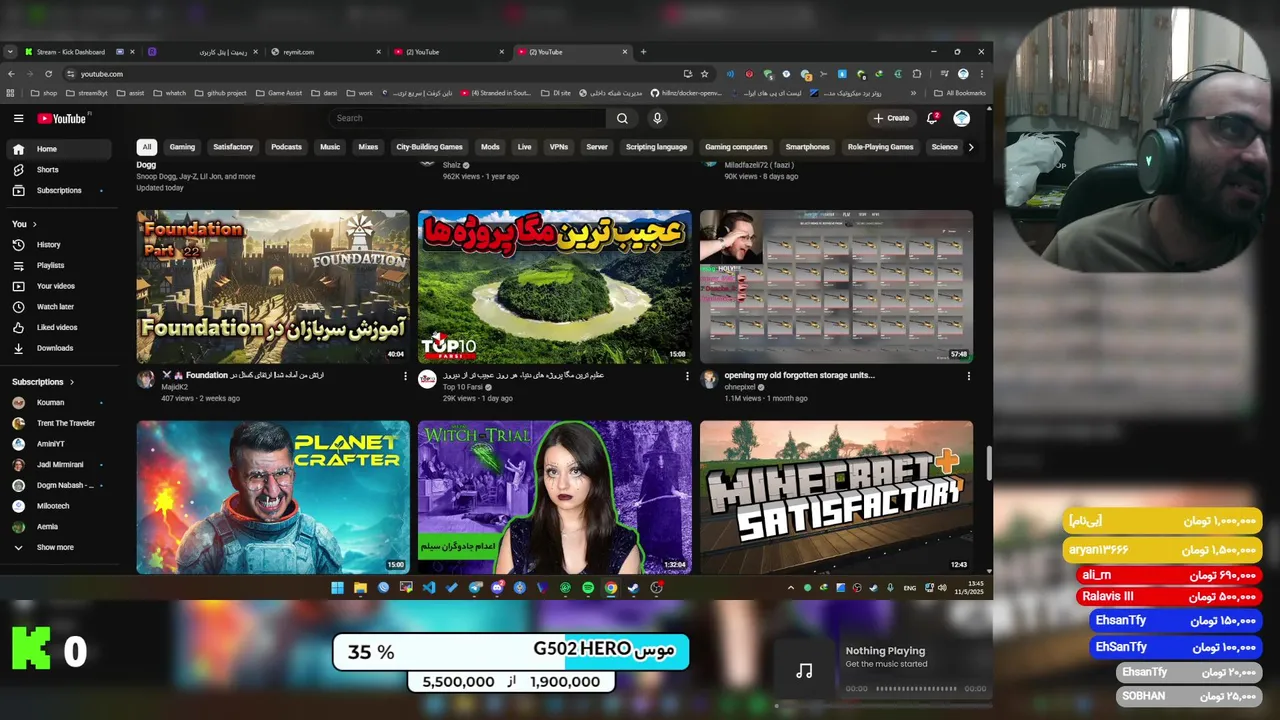The image size is (1280, 720).
Task: Open Subscriptions in left sidebar
Action: coord(59,190)
